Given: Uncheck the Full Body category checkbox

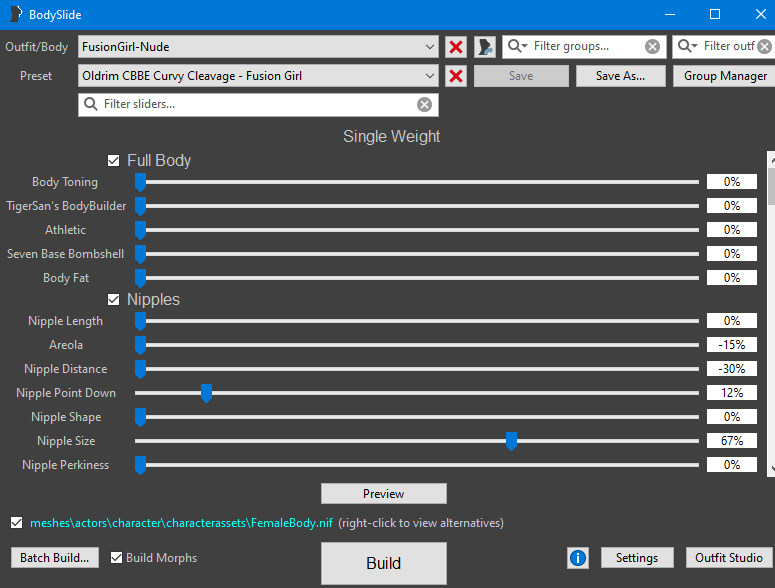Looking at the screenshot, I should pyautogui.click(x=114, y=160).
